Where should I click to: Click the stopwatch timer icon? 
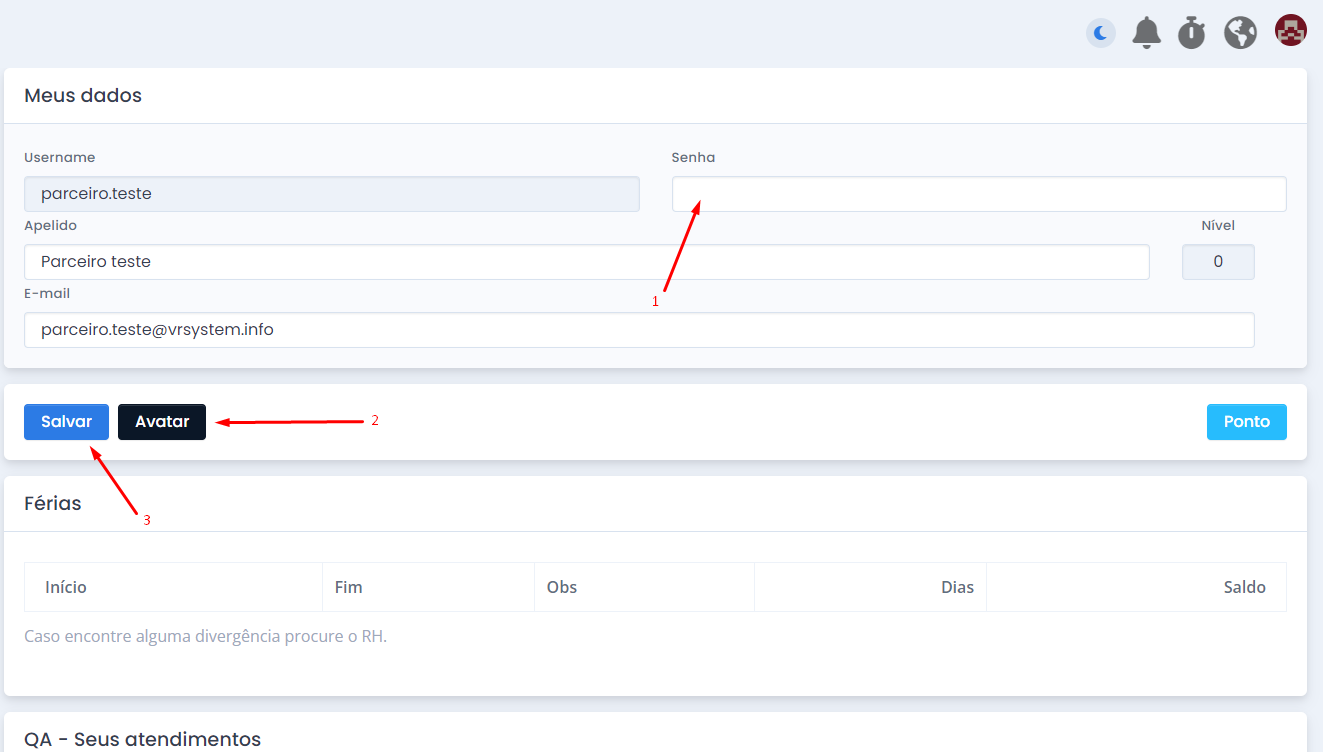1191,33
